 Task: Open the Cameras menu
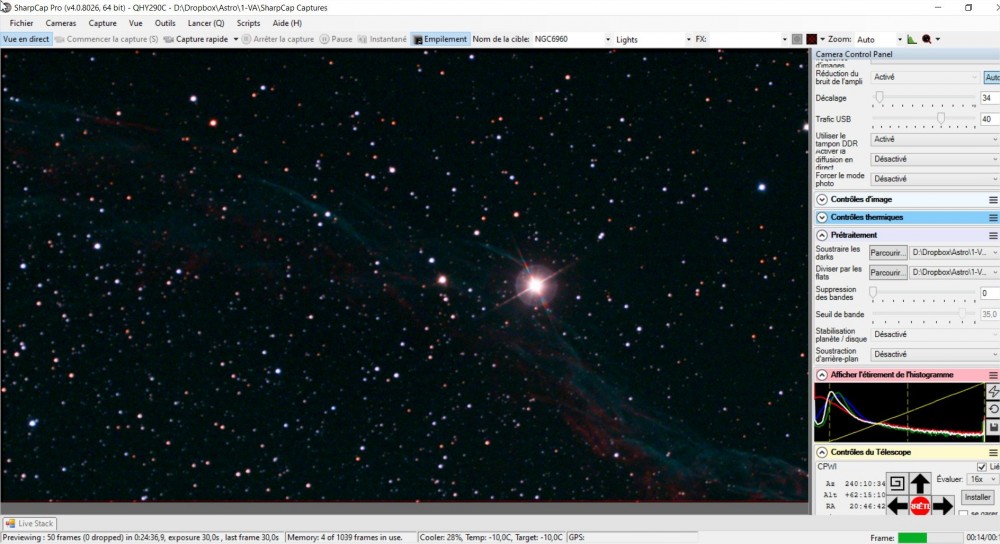point(61,23)
